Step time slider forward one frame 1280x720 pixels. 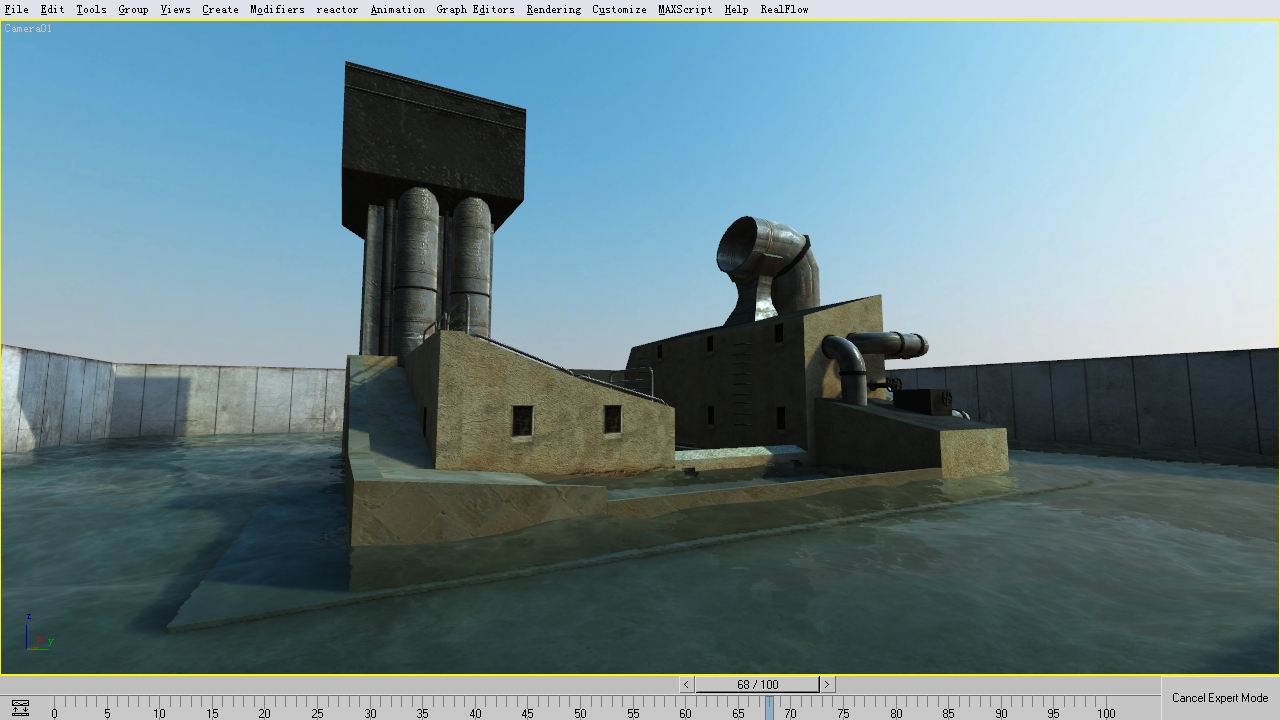827,684
